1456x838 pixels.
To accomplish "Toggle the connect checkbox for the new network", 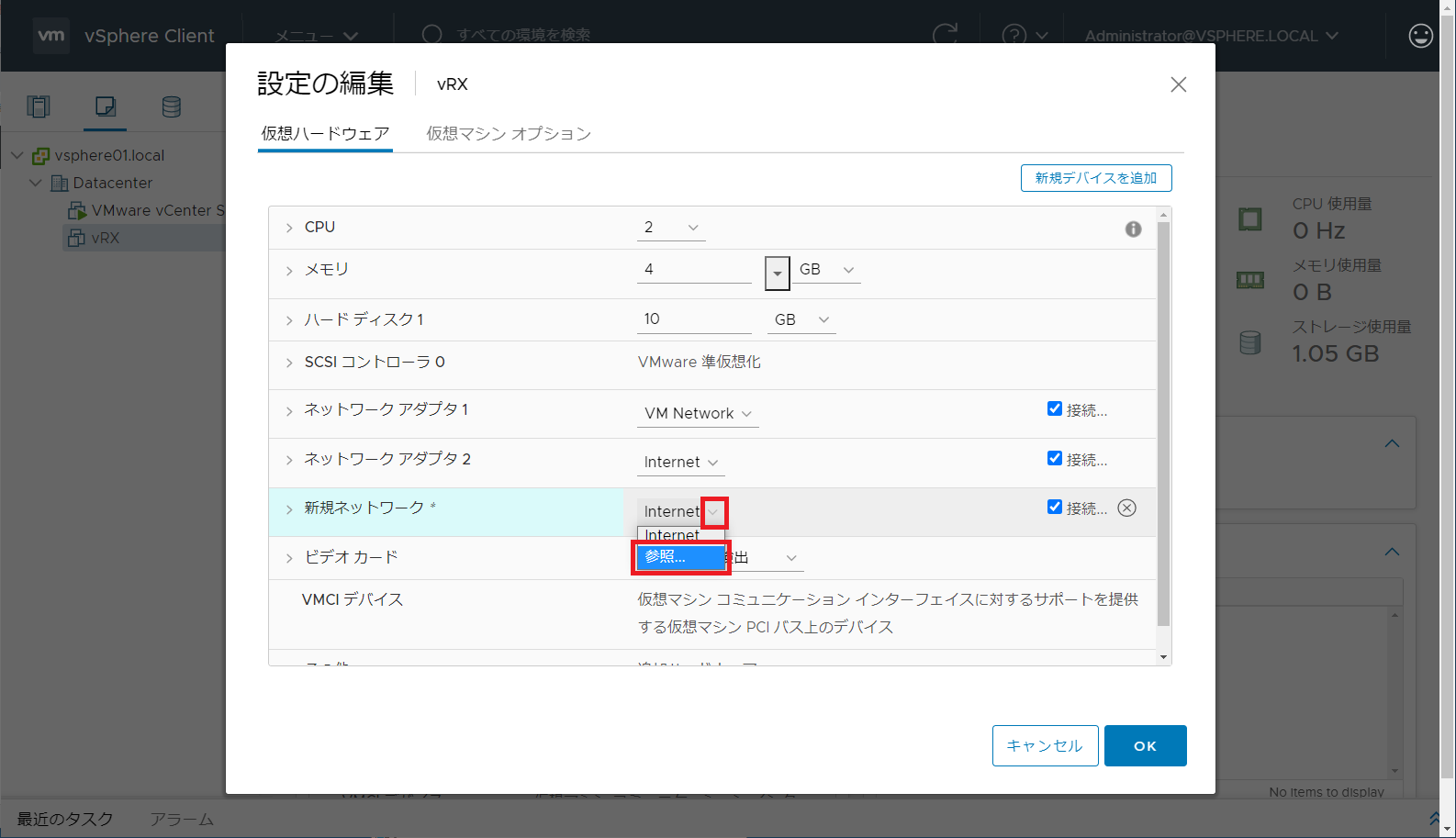I will coord(1055,507).
